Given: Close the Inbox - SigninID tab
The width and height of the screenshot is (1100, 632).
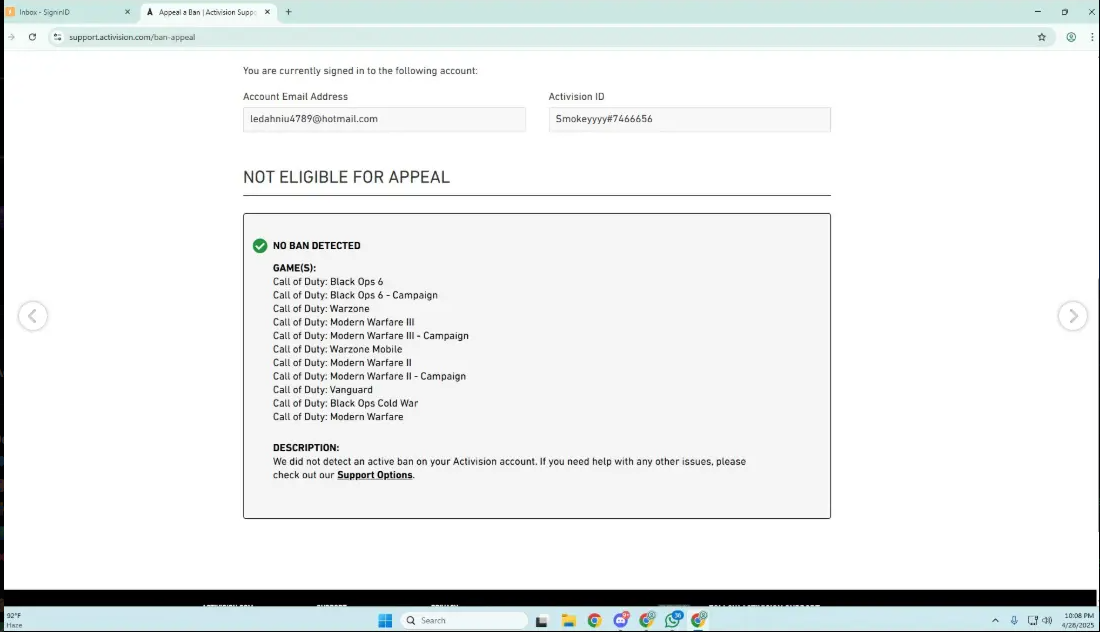Looking at the screenshot, I should [x=127, y=12].
